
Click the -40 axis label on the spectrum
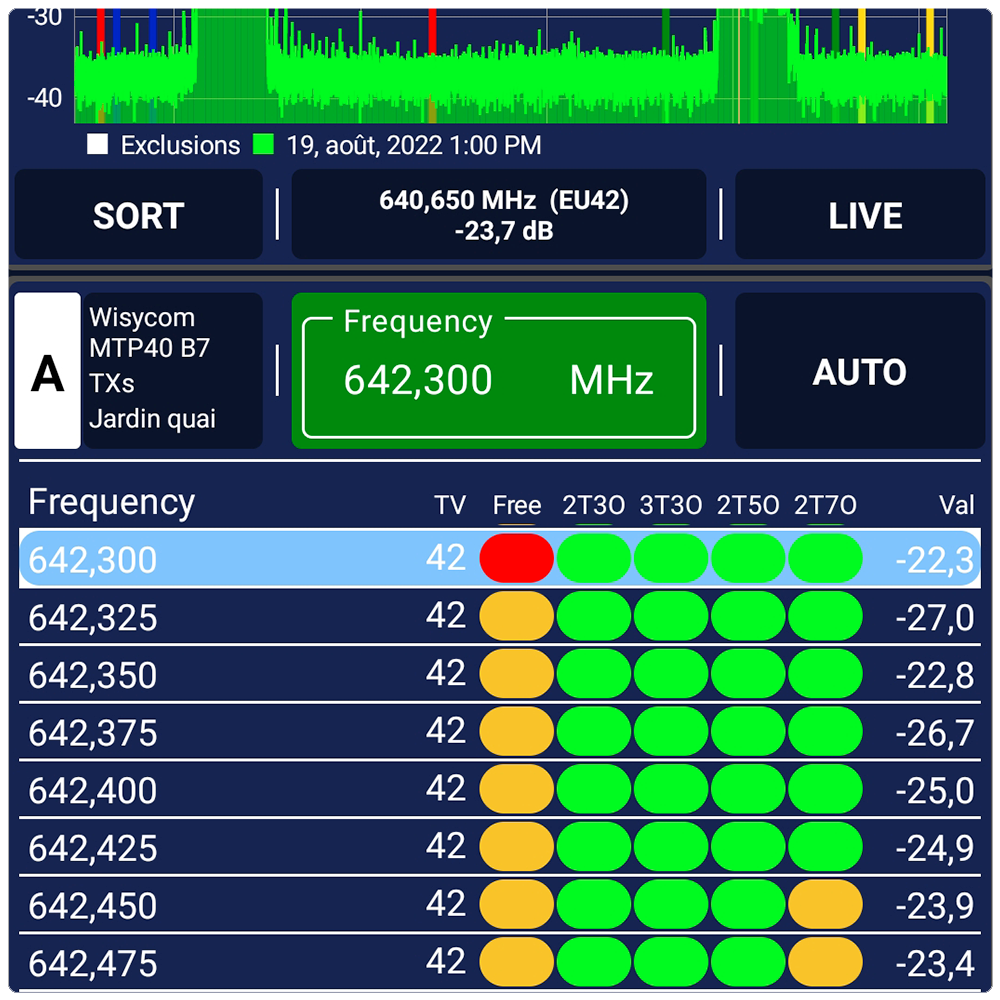[x=45, y=98]
